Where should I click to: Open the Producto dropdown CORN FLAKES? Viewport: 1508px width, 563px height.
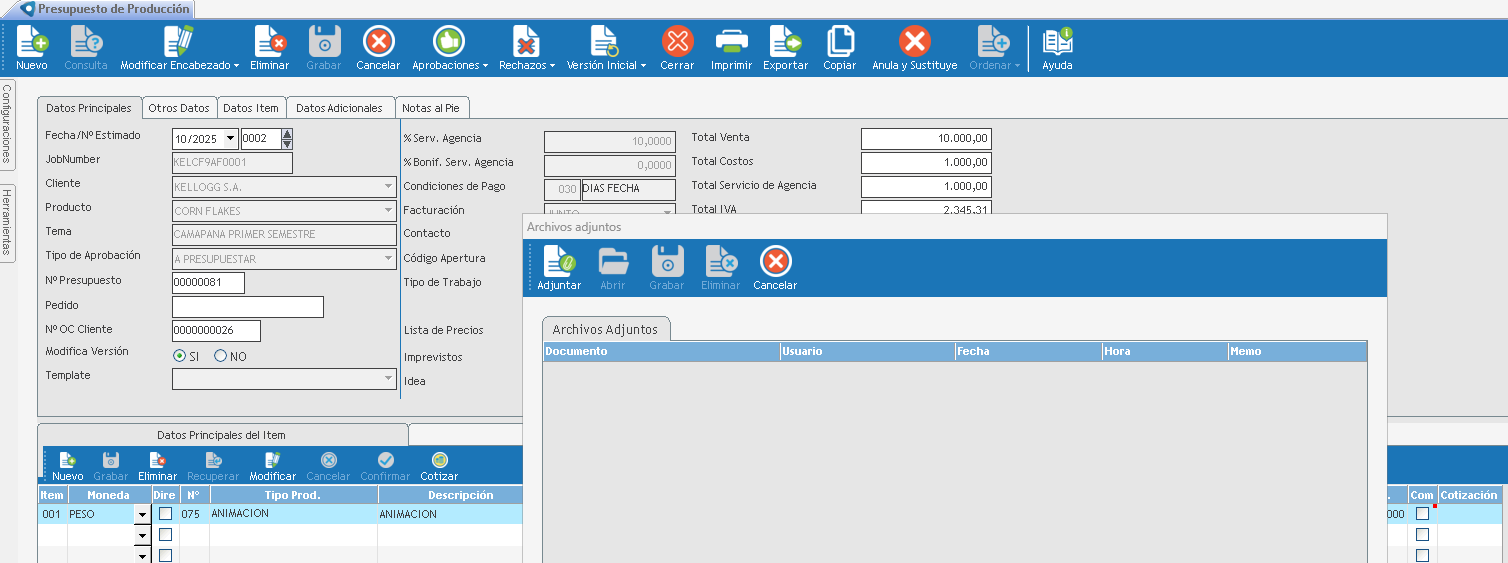389,211
